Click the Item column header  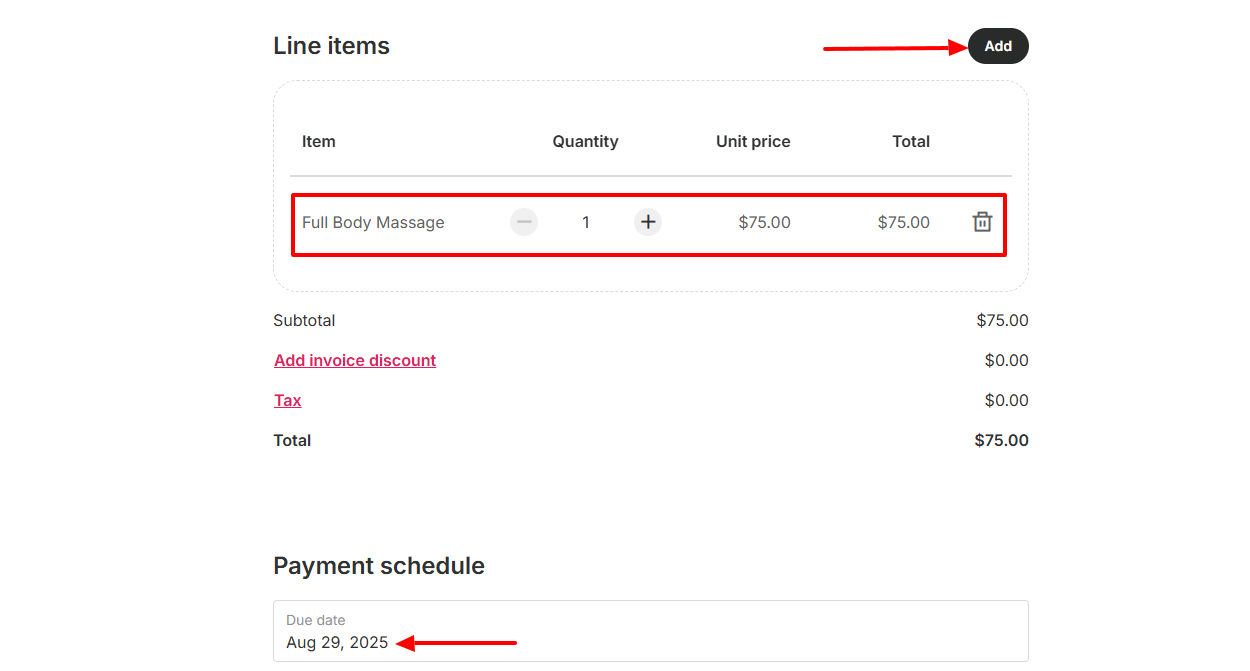pos(319,141)
